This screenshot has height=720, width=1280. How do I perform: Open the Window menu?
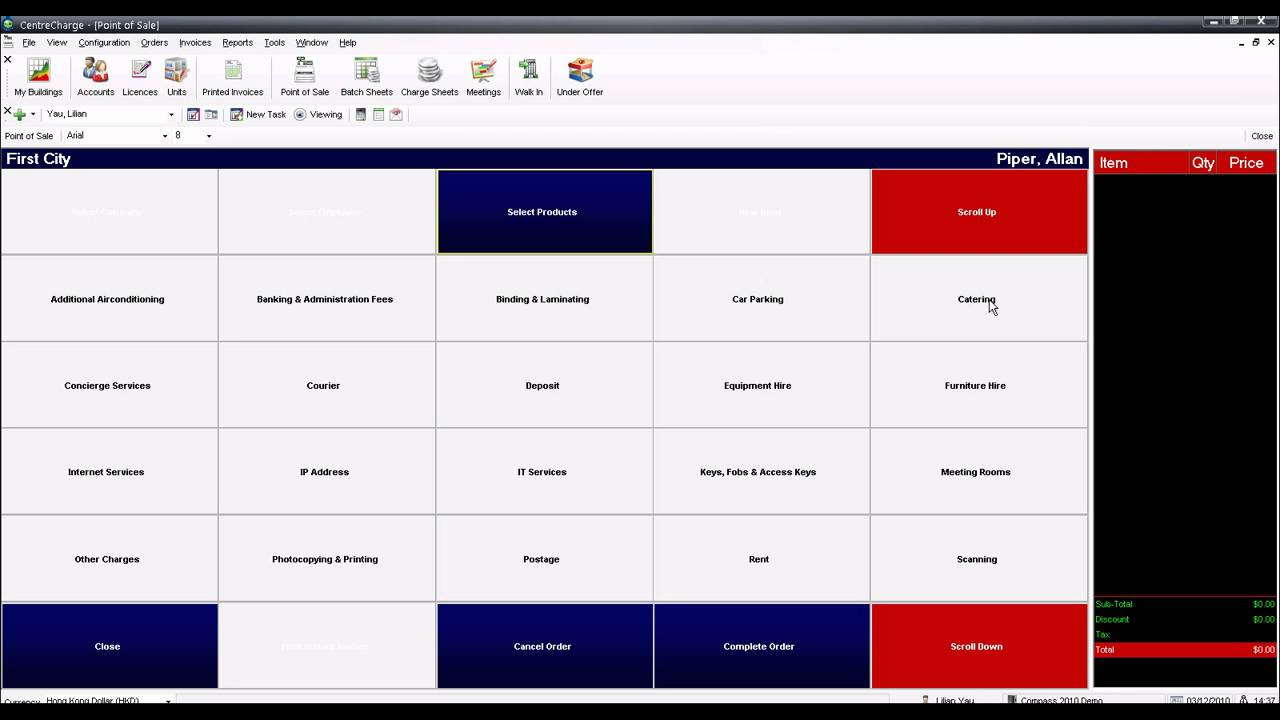311,43
